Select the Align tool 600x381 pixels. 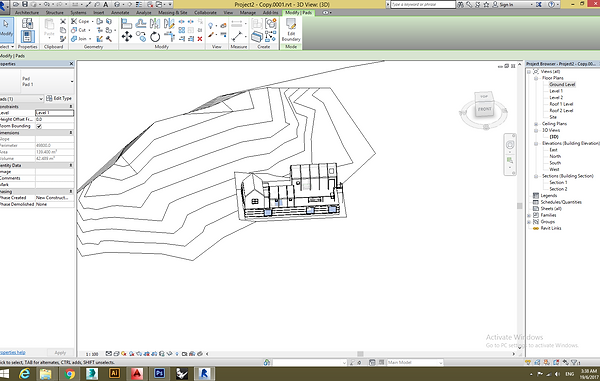click(126, 24)
